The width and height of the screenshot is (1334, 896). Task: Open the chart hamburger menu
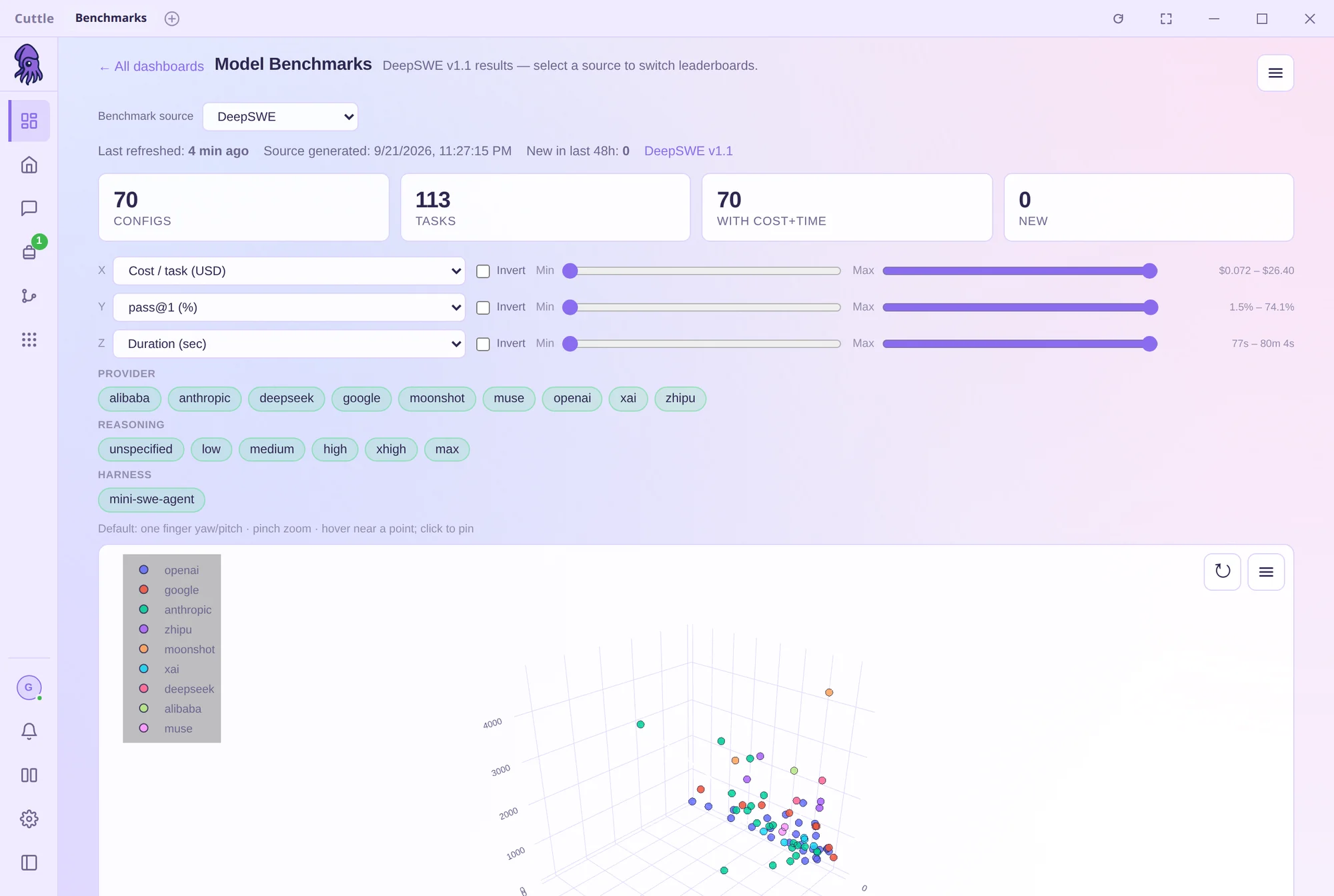coord(1266,571)
